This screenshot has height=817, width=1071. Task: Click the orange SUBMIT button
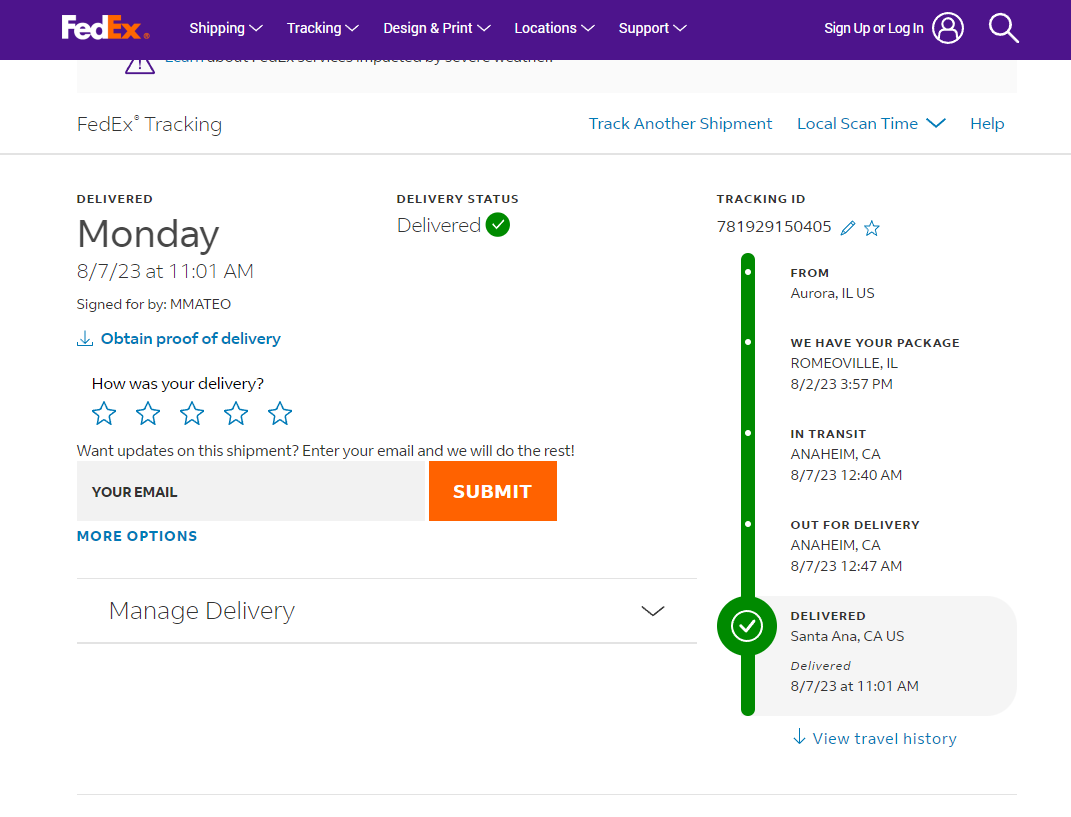coord(492,491)
